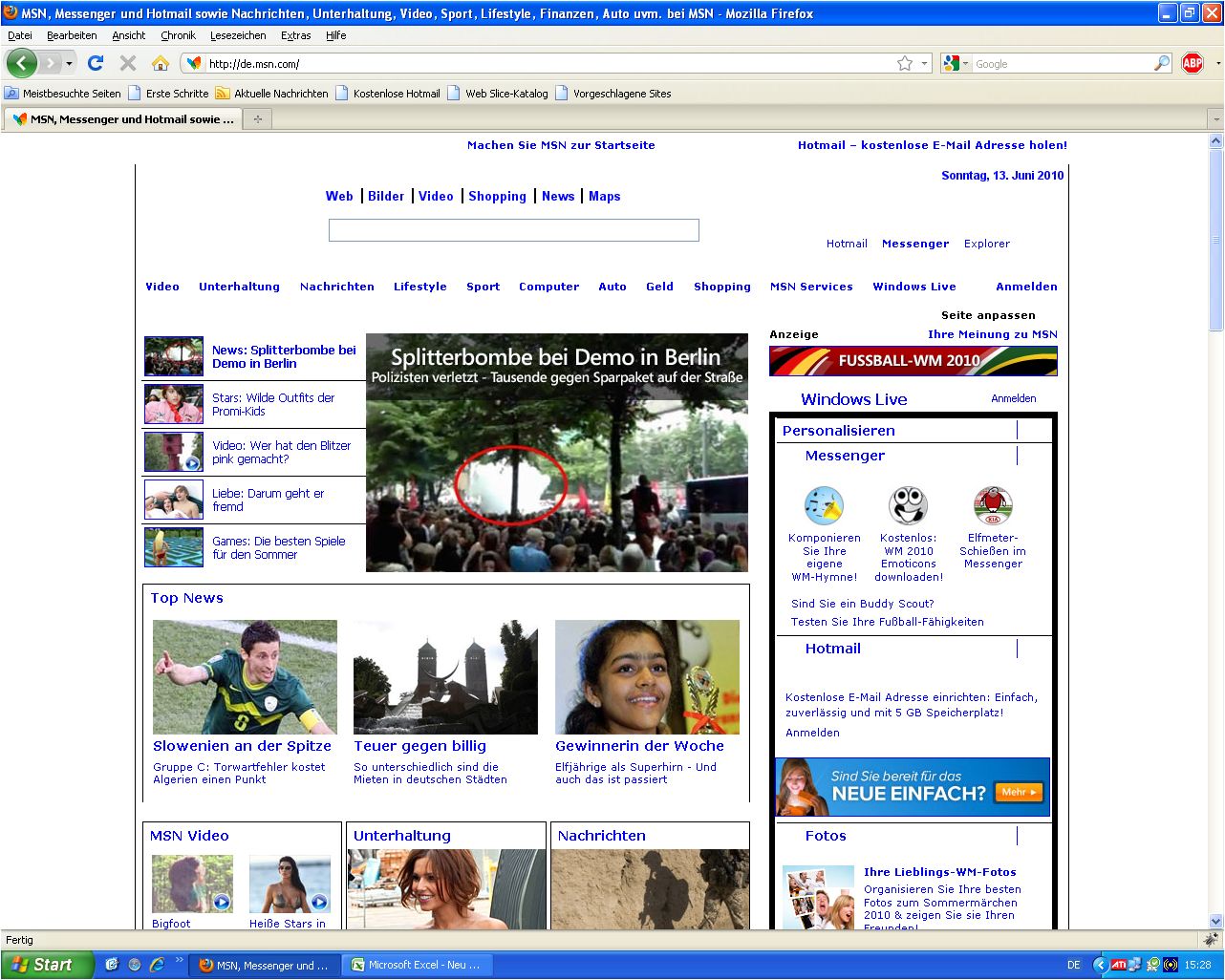Open the Chronik menu
The width and height of the screenshot is (1225, 980).
(x=178, y=35)
